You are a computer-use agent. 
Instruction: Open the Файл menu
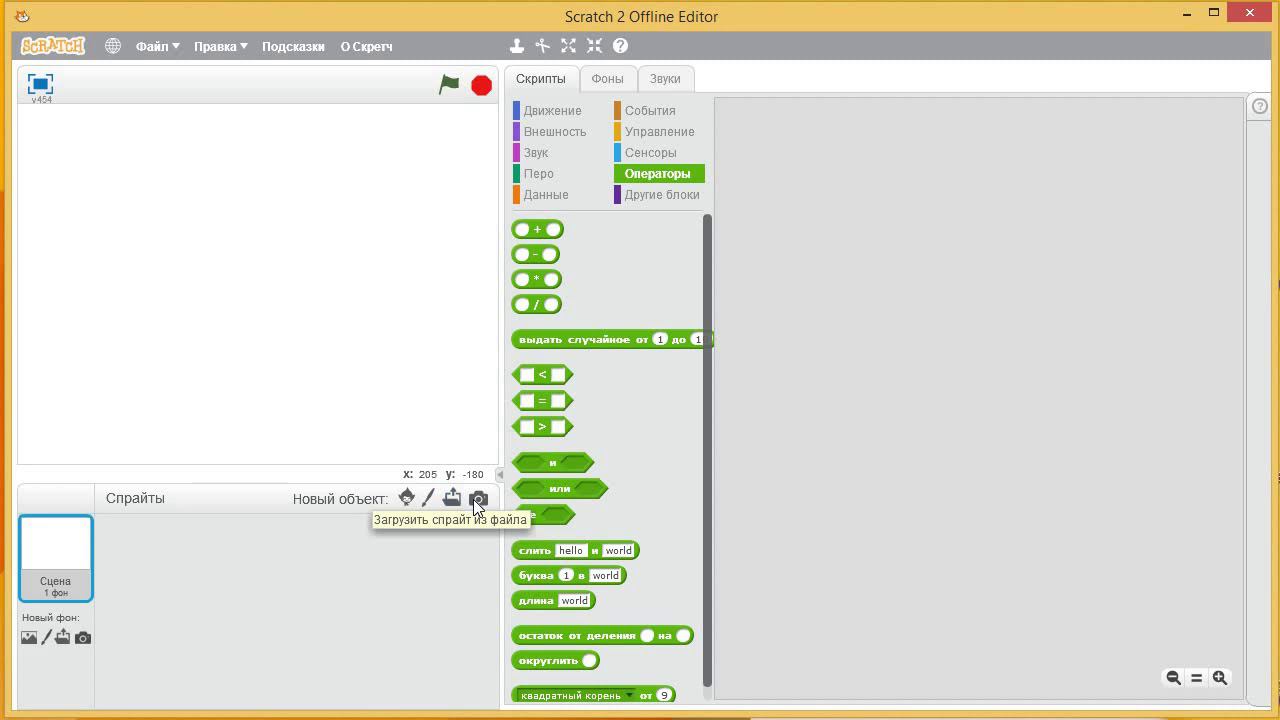[157, 46]
